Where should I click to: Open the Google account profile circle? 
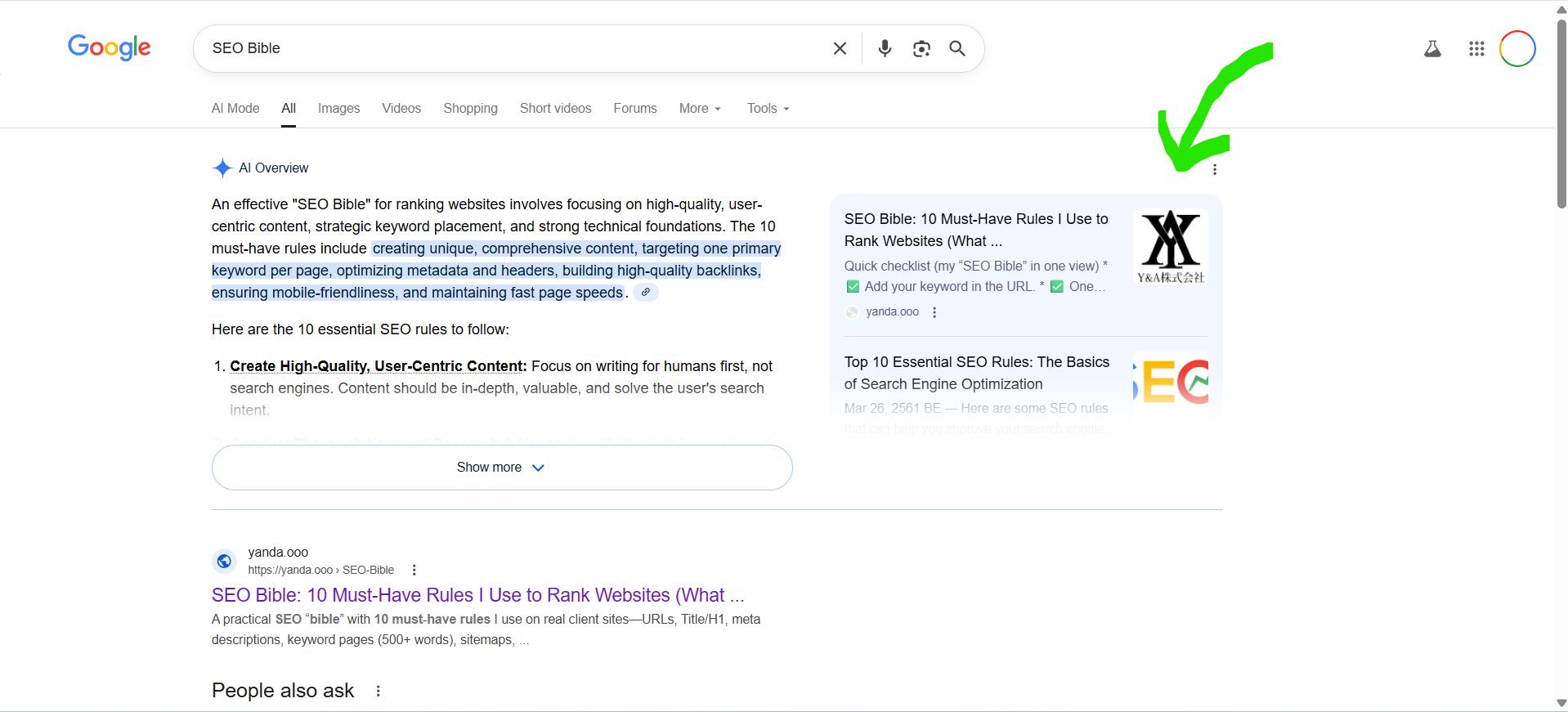(x=1517, y=49)
